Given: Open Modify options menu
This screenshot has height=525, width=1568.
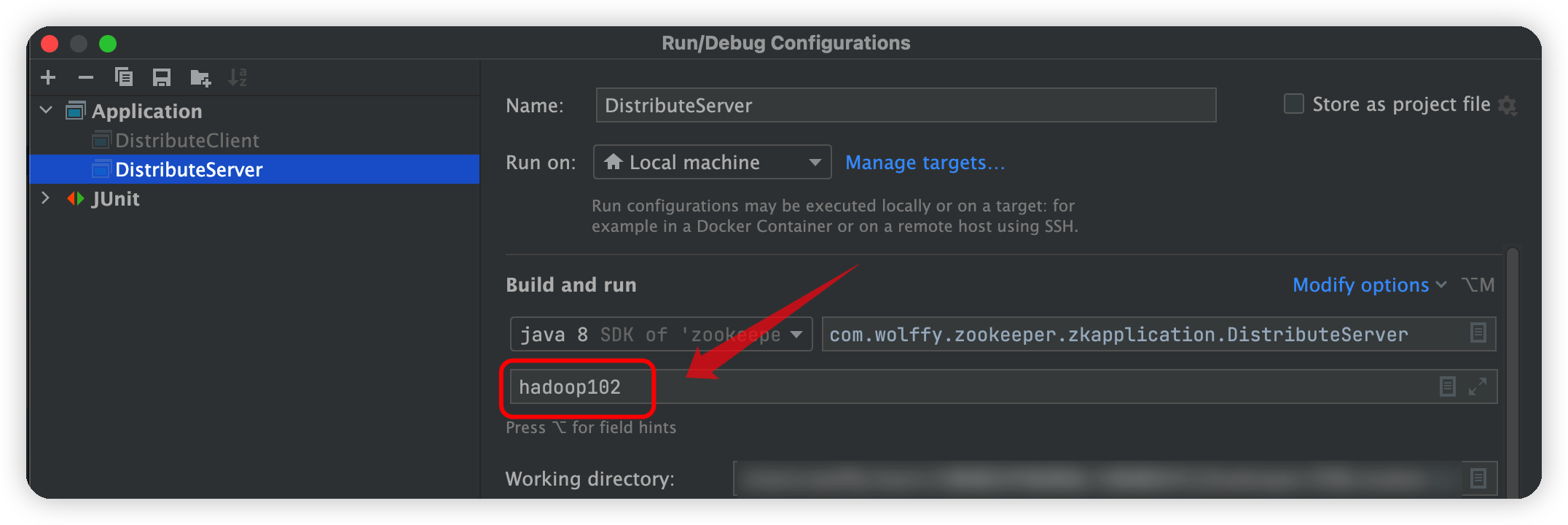Looking at the screenshot, I should point(1368,284).
